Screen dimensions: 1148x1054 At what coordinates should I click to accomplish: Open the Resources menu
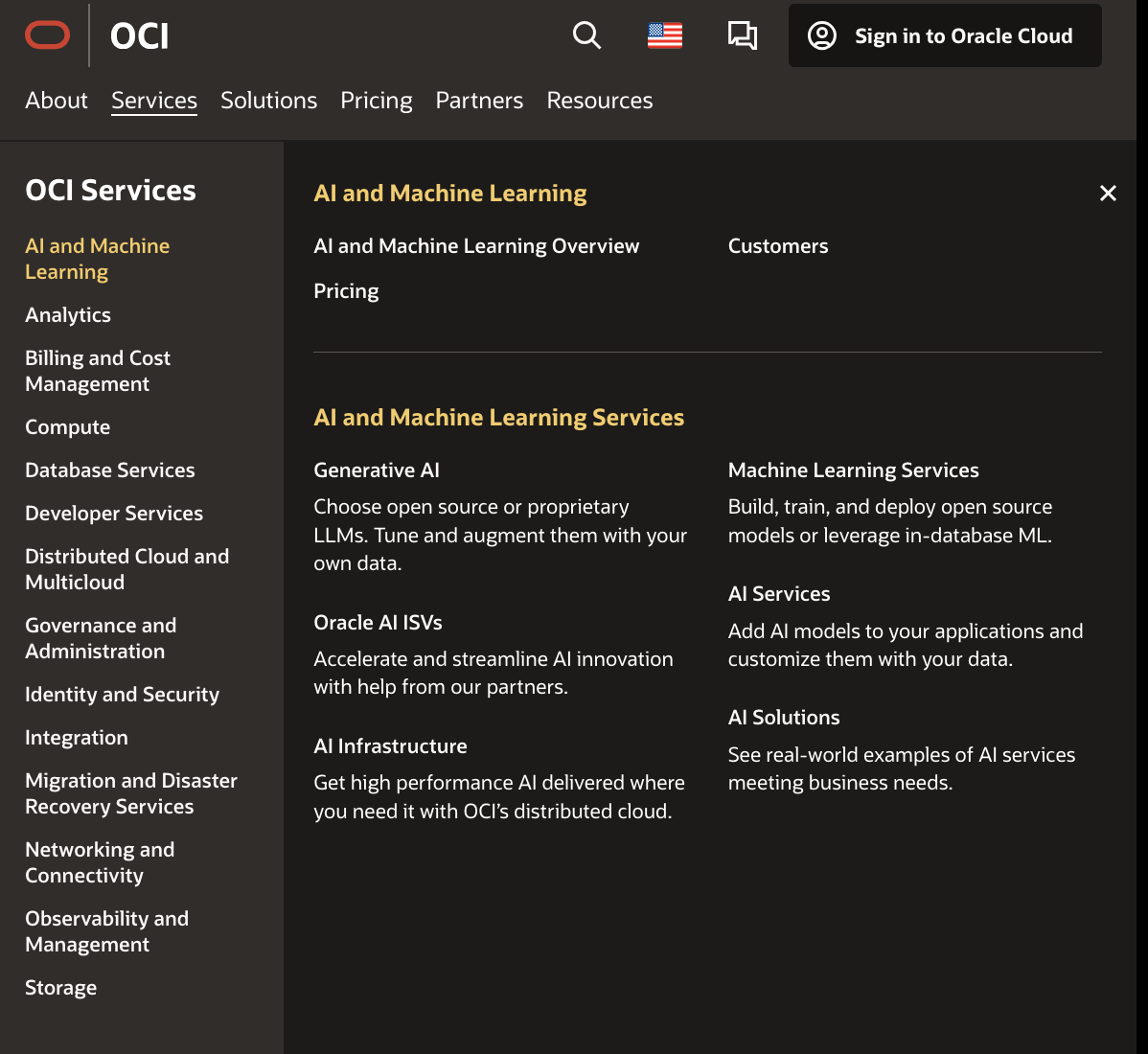[600, 101]
